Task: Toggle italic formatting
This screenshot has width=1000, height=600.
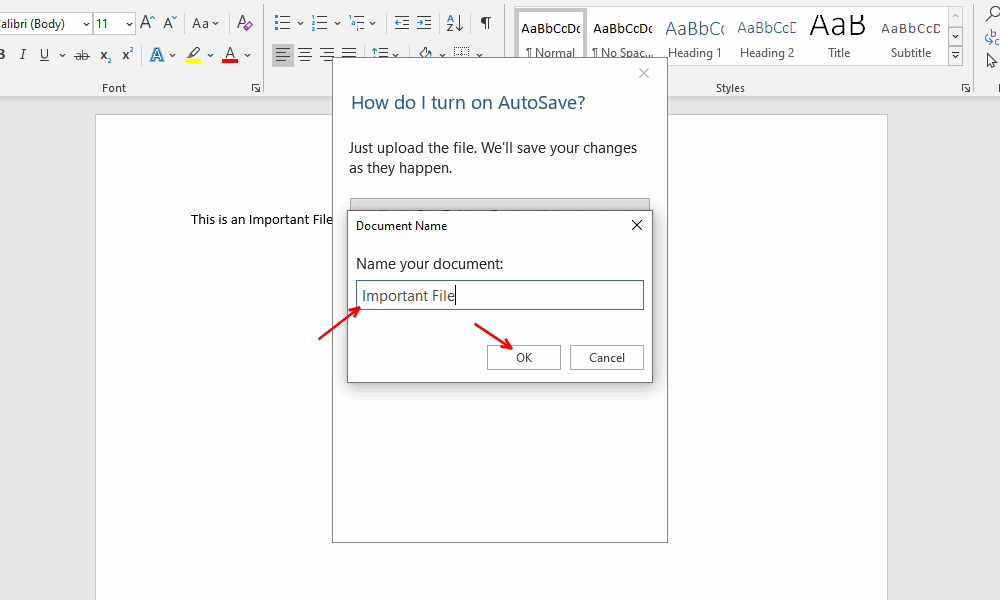Action: click(x=20, y=55)
